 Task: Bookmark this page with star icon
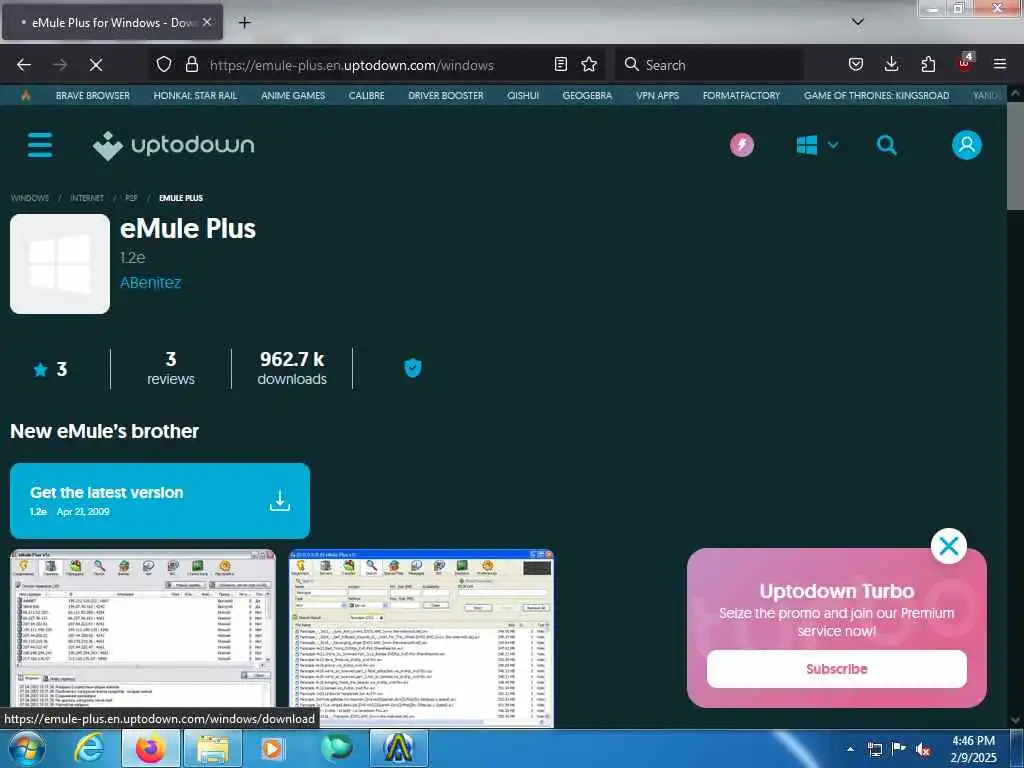[589, 65]
